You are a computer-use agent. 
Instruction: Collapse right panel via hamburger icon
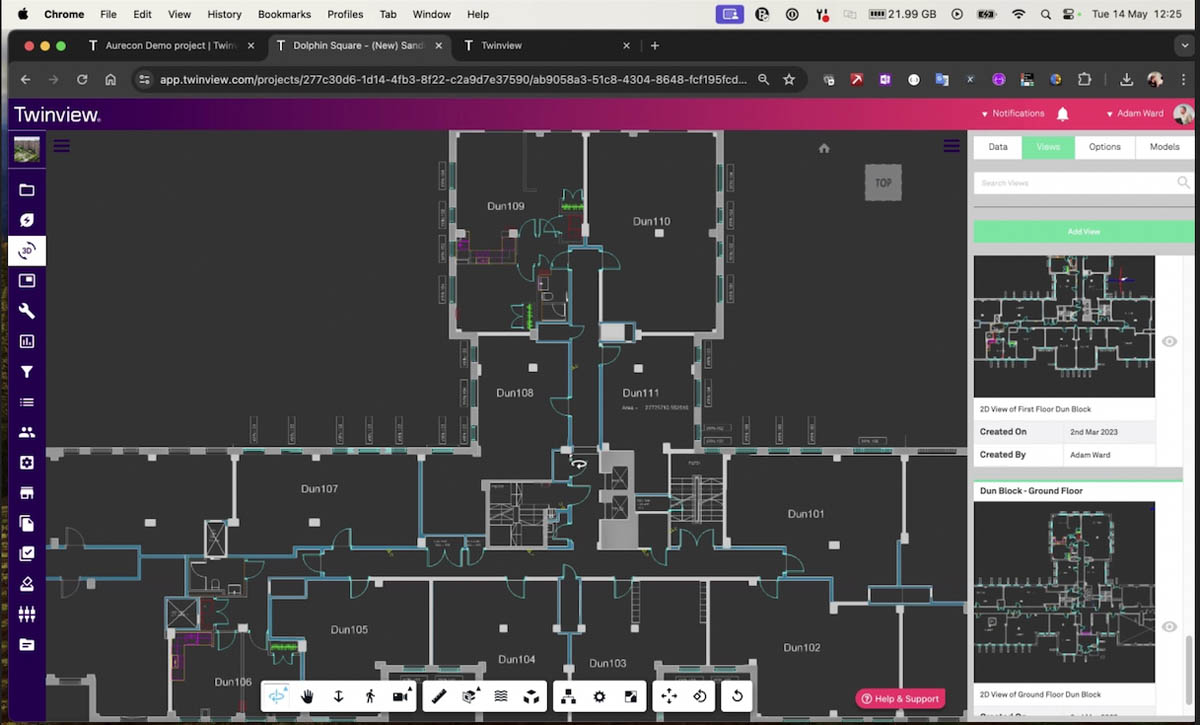click(x=952, y=147)
